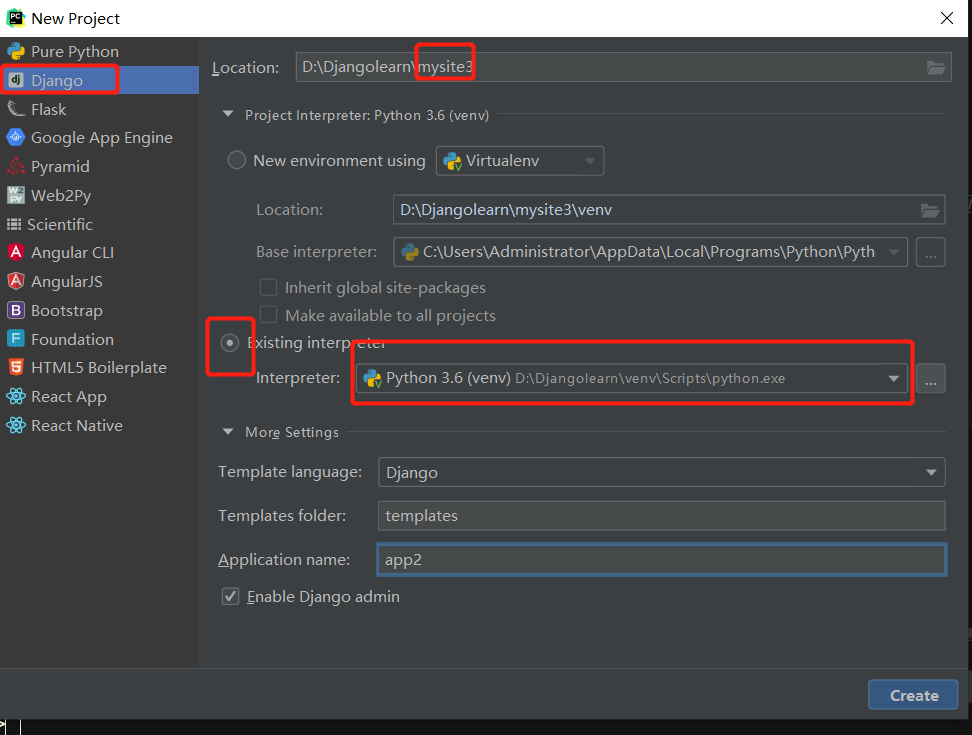Image resolution: width=972 pixels, height=735 pixels.
Task: Click the Django project type icon
Action: tap(16, 80)
